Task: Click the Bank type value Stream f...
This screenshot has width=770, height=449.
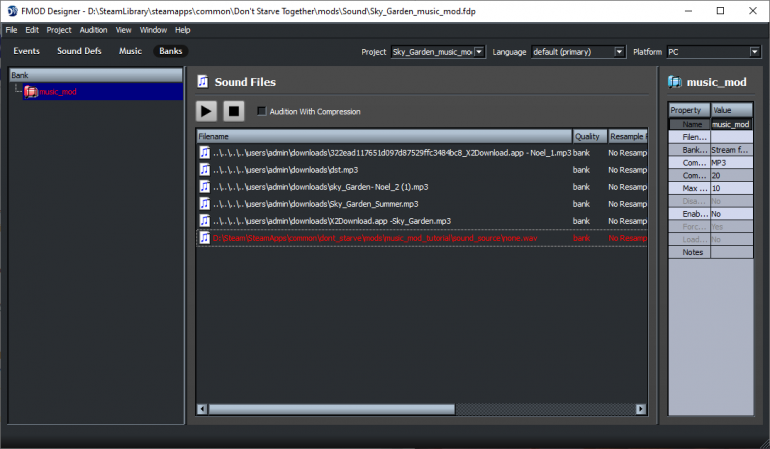Action: [732, 150]
